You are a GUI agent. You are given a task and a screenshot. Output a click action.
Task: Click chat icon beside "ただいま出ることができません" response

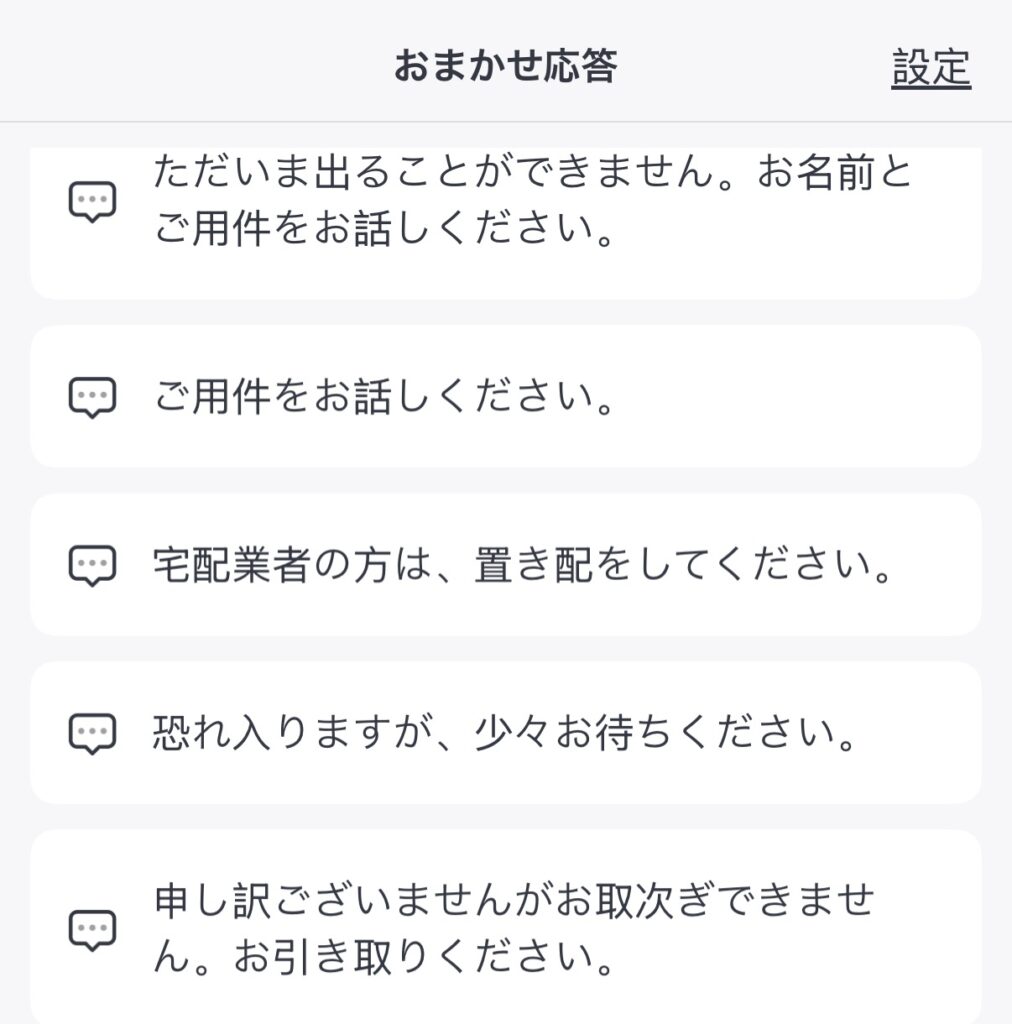[92, 203]
